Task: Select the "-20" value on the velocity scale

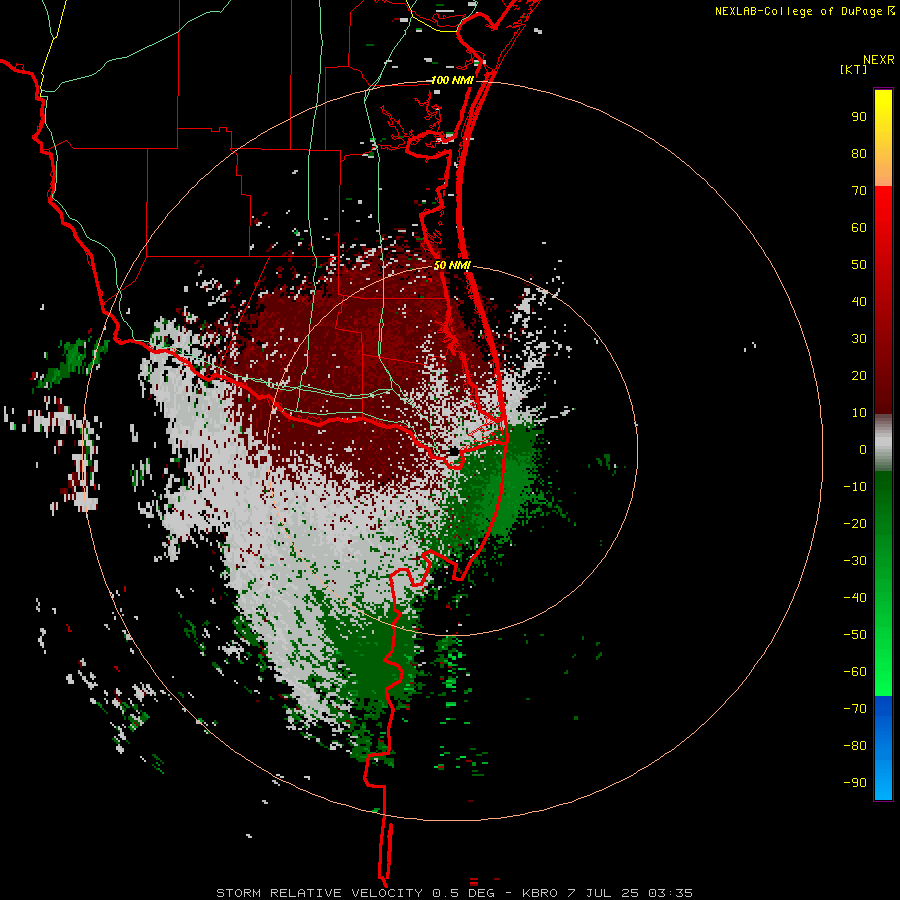Action: point(855,523)
